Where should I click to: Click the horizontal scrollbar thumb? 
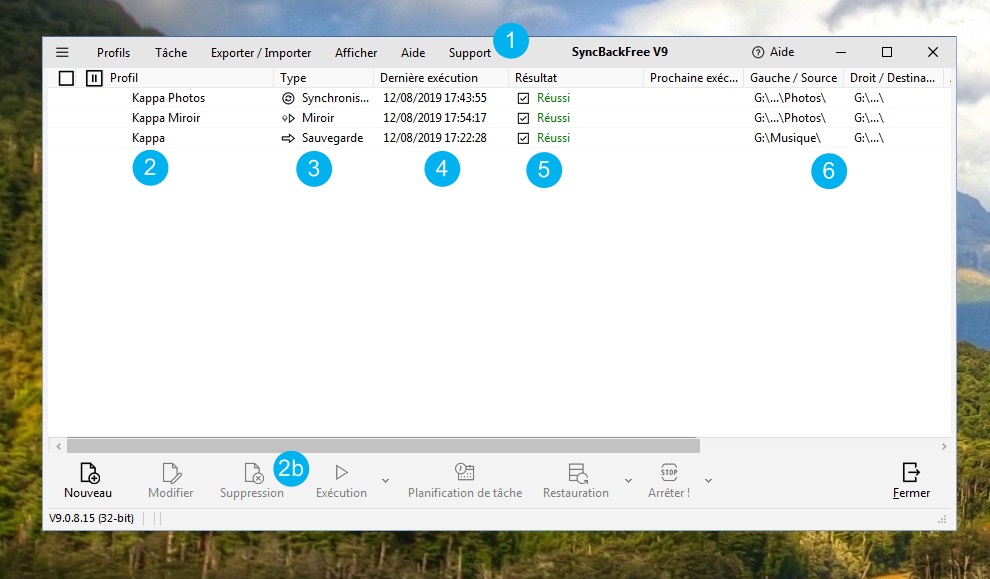[383, 446]
